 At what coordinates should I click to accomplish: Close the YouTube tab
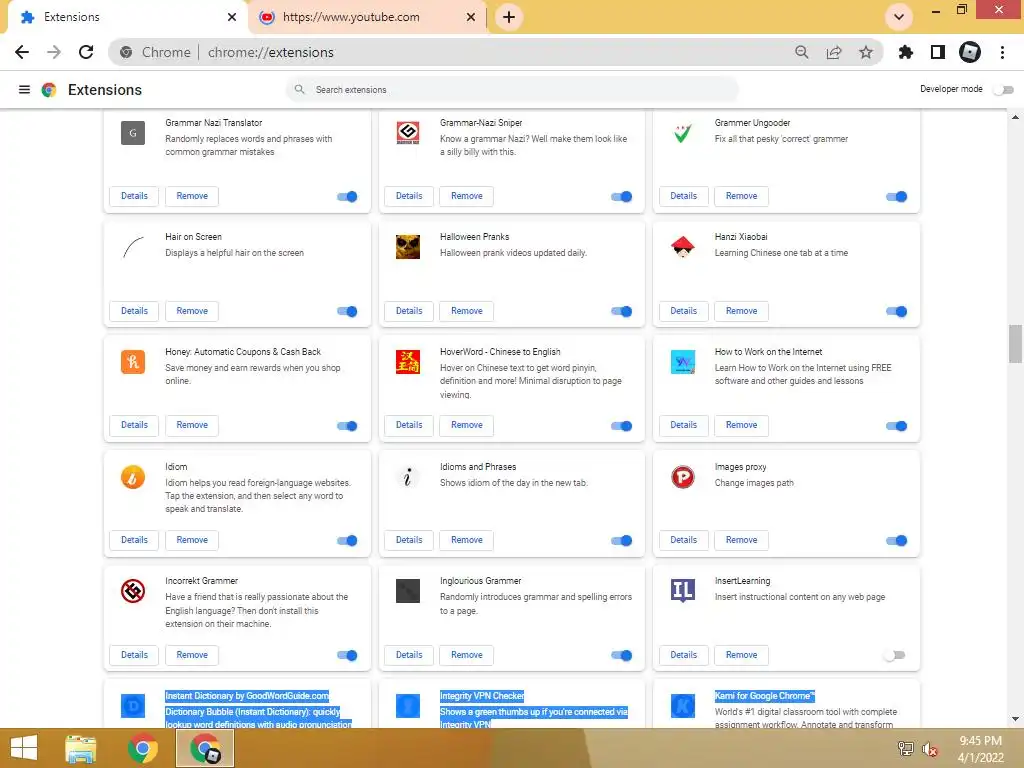pyautogui.click(x=471, y=17)
